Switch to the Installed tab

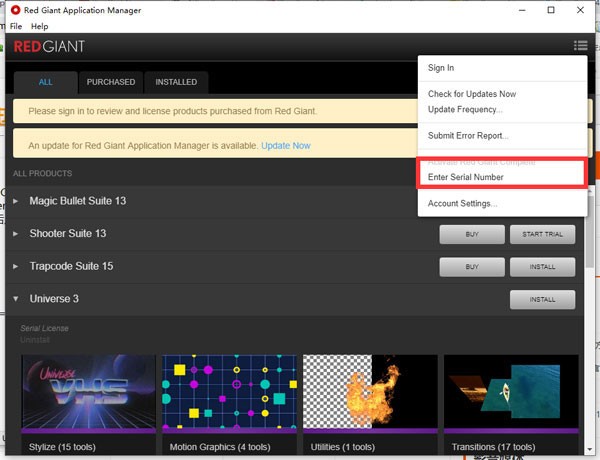tap(176, 82)
